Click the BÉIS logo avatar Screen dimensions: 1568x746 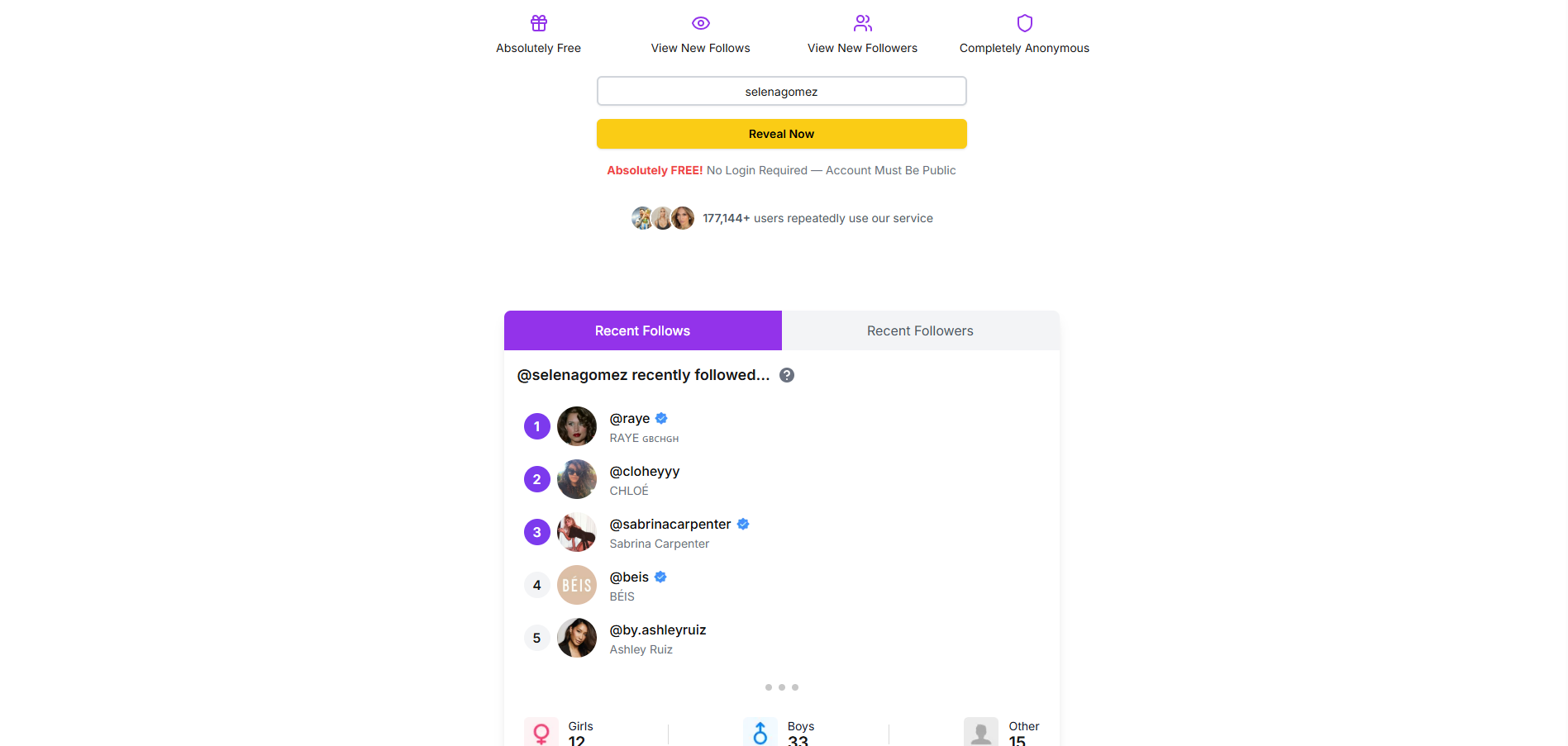[577, 585]
